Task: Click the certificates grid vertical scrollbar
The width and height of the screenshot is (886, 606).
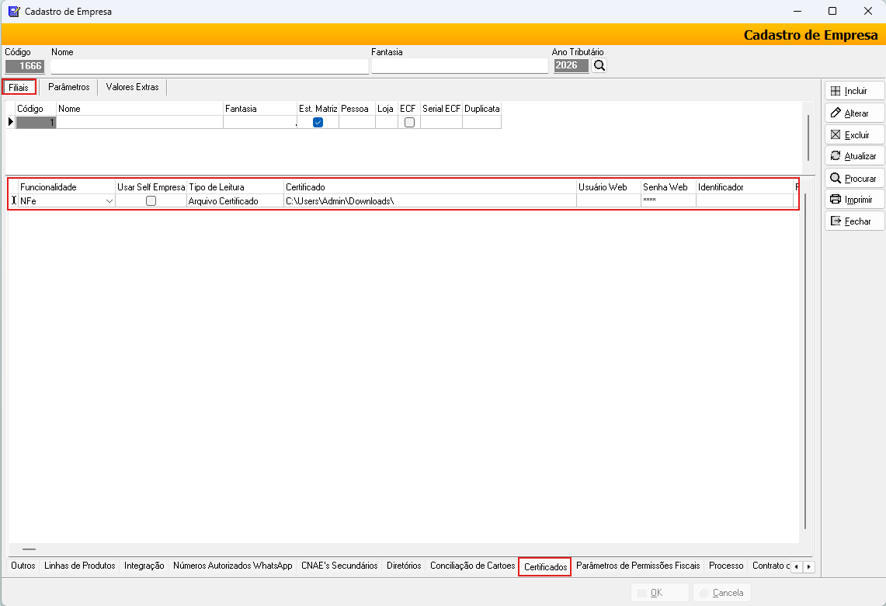Action: [805, 362]
